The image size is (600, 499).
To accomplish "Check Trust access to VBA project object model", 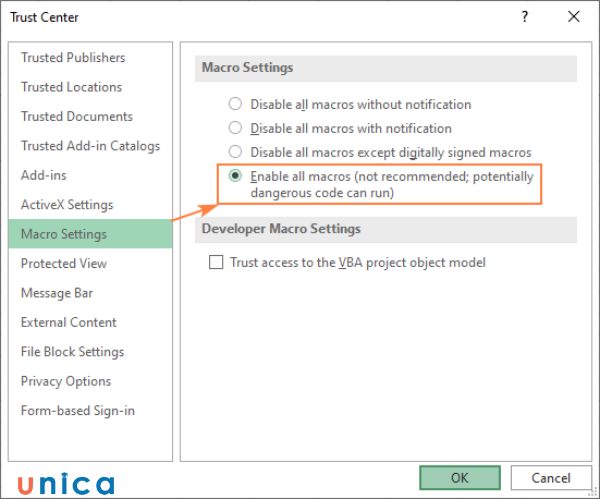I will (x=216, y=263).
